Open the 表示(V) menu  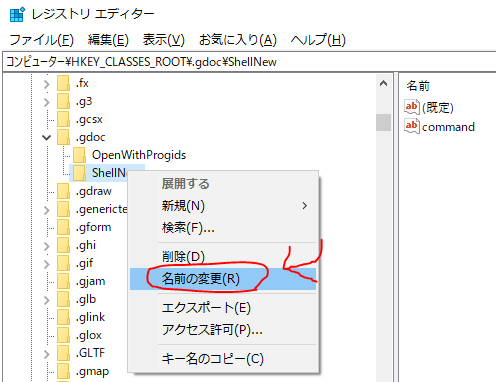coord(163,40)
